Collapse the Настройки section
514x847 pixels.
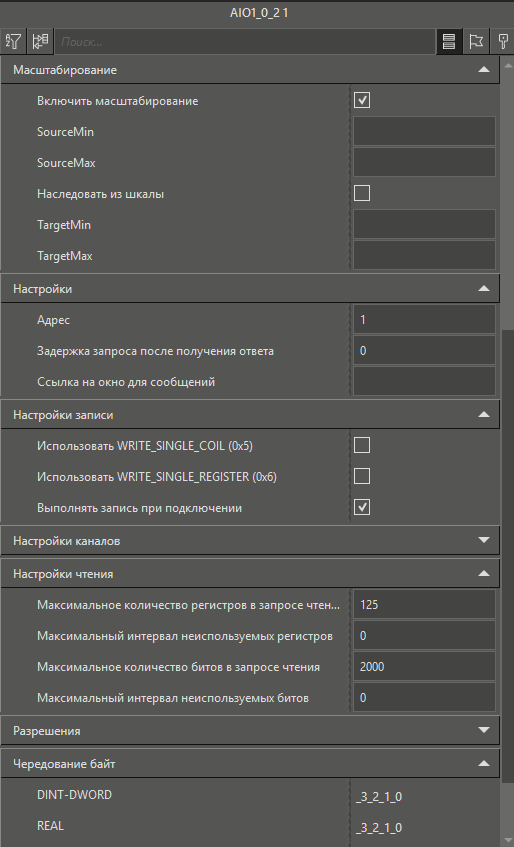coord(484,289)
